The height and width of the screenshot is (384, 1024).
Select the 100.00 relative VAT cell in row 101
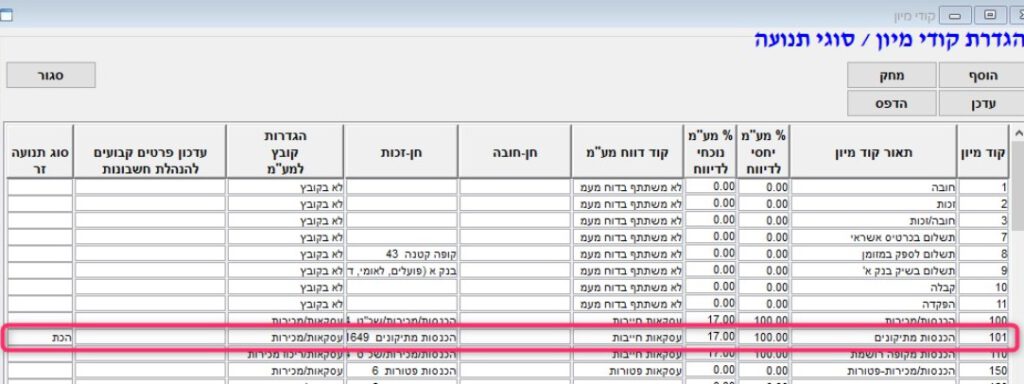click(x=763, y=338)
